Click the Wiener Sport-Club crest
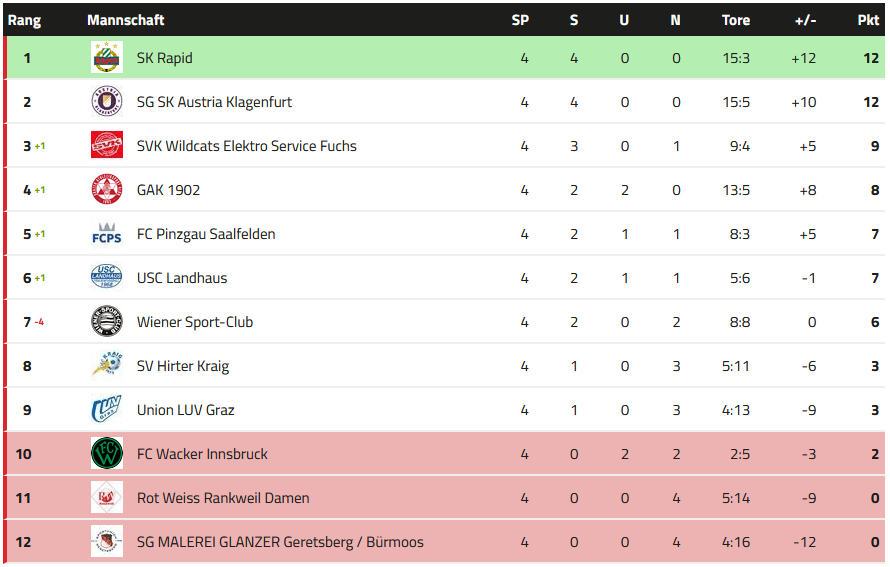Viewport: 890px width, 567px height. 107,322
